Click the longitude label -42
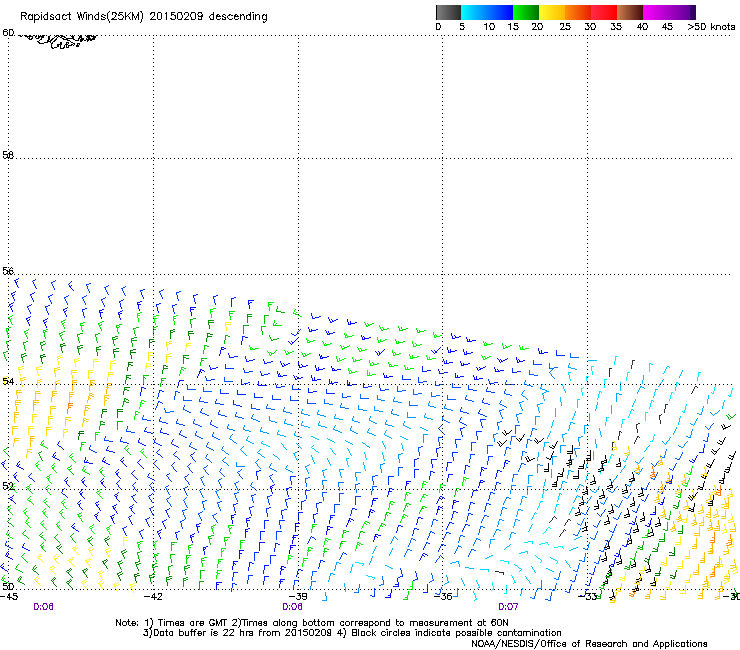Viewport: 740px width, 650px height. point(153,597)
